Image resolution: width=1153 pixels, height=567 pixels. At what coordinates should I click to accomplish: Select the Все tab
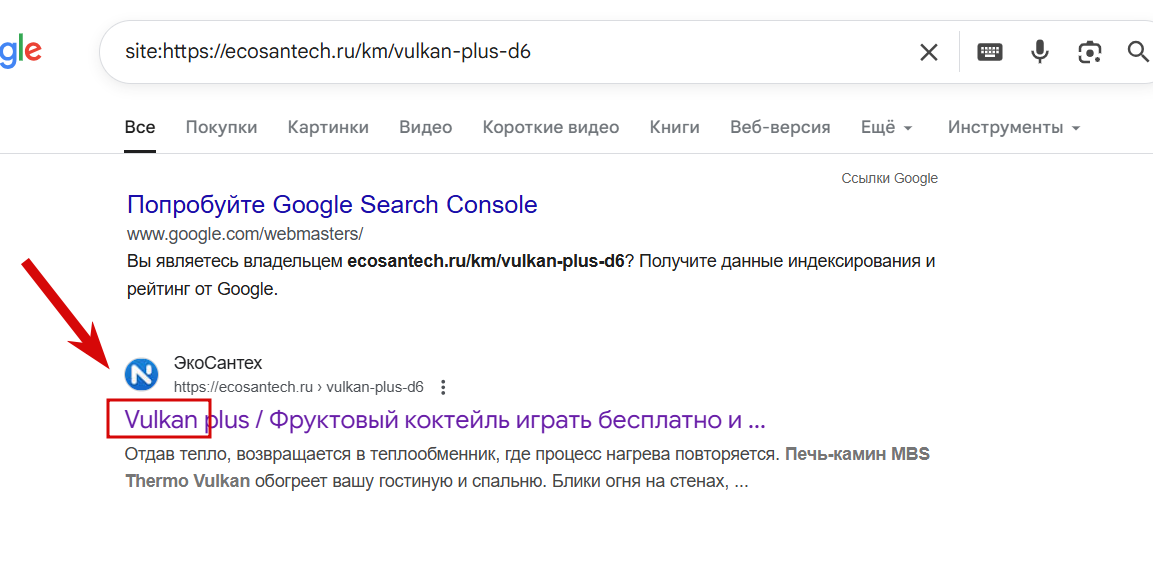[140, 127]
